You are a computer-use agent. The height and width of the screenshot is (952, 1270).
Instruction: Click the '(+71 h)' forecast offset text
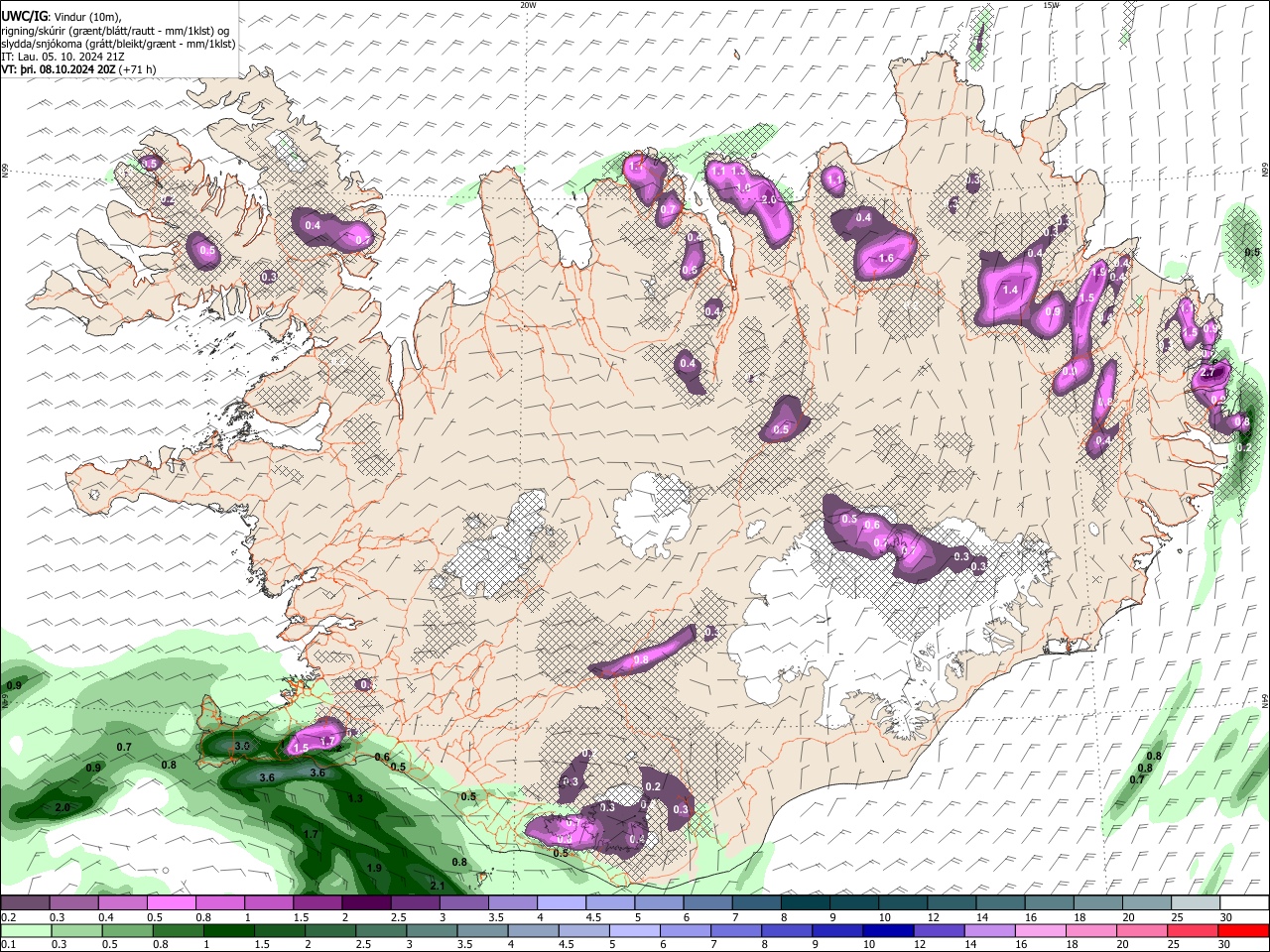point(138,69)
